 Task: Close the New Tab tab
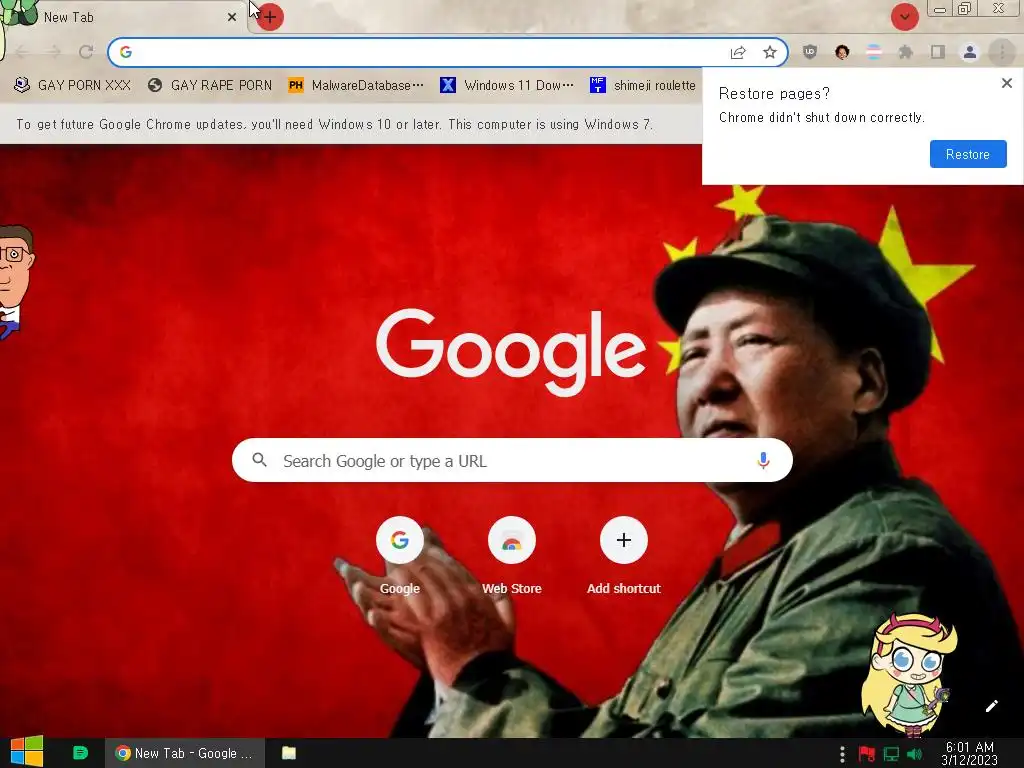point(232,17)
